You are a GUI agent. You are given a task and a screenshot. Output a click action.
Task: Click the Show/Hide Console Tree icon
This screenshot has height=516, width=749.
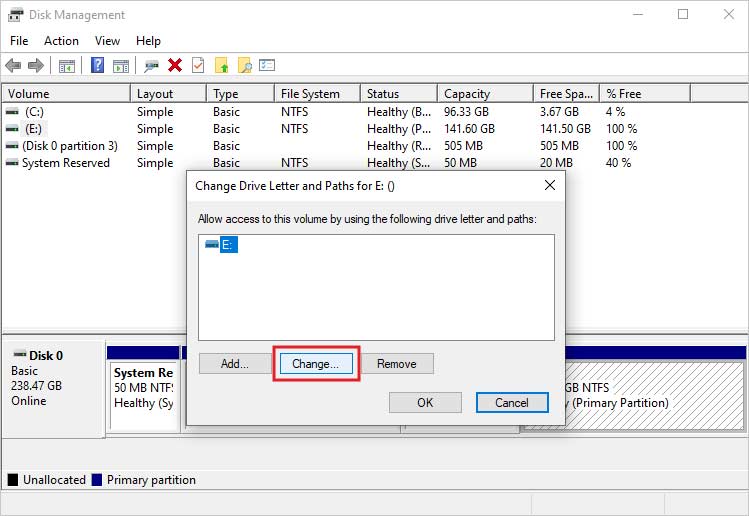67,65
